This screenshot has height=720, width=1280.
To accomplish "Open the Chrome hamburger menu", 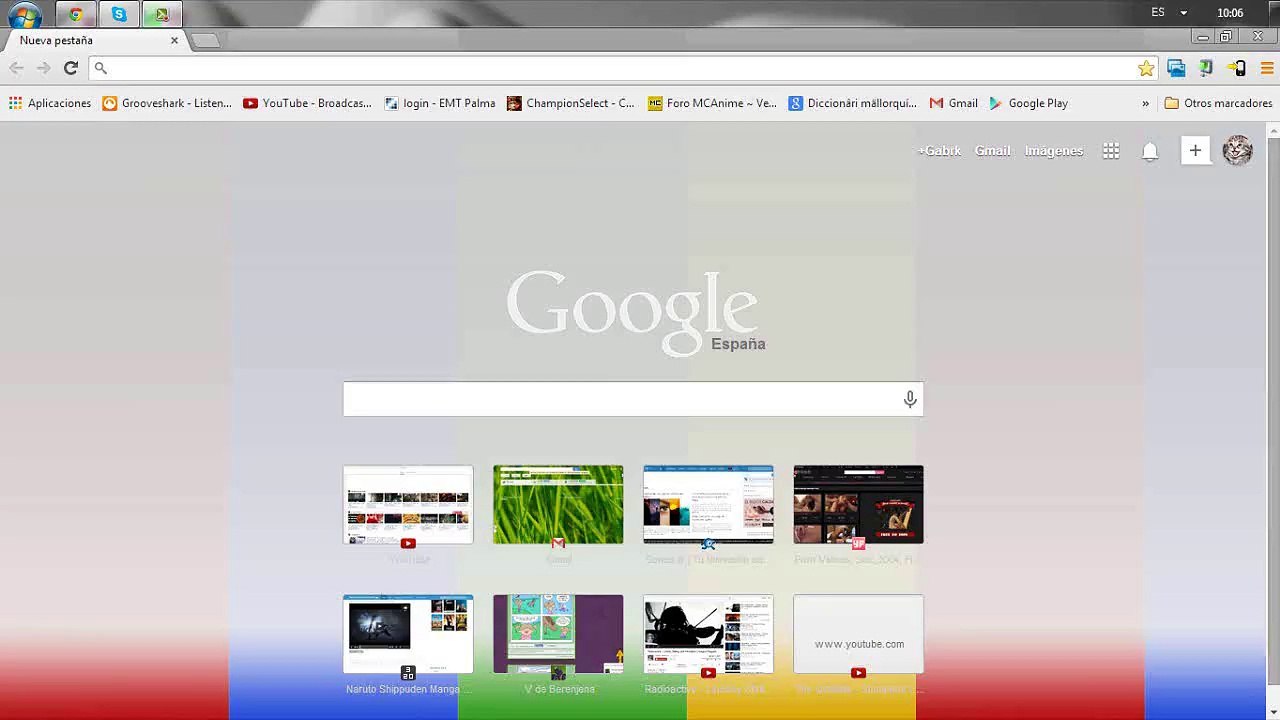I will coord(1266,68).
